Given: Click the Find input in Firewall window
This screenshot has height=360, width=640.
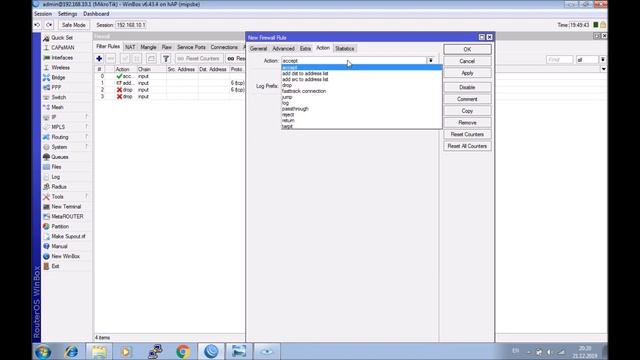Looking at the screenshot, I should [x=560, y=60].
